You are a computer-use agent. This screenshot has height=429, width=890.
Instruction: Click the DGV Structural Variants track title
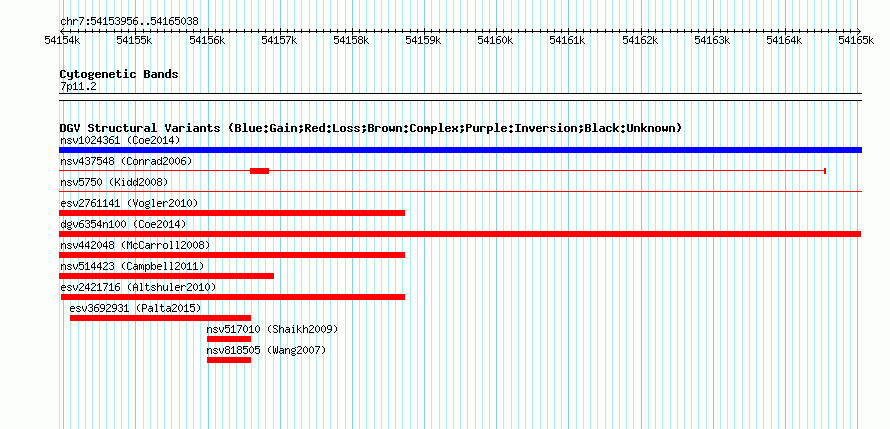pyautogui.click(x=371, y=128)
